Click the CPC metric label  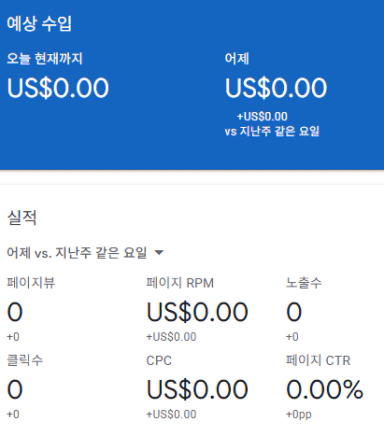(x=159, y=360)
